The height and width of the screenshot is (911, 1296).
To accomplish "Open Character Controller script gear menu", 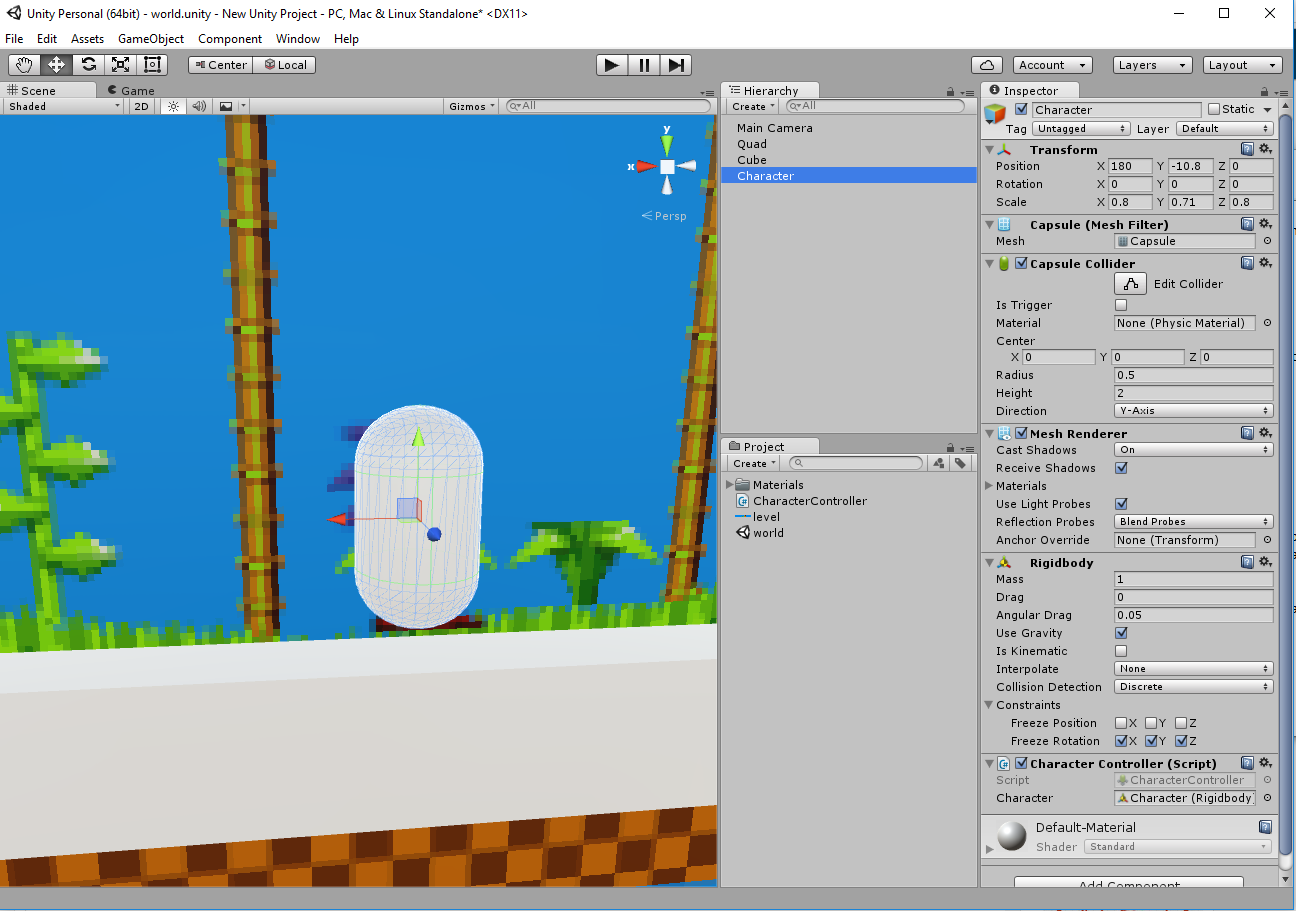I will [x=1265, y=763].
